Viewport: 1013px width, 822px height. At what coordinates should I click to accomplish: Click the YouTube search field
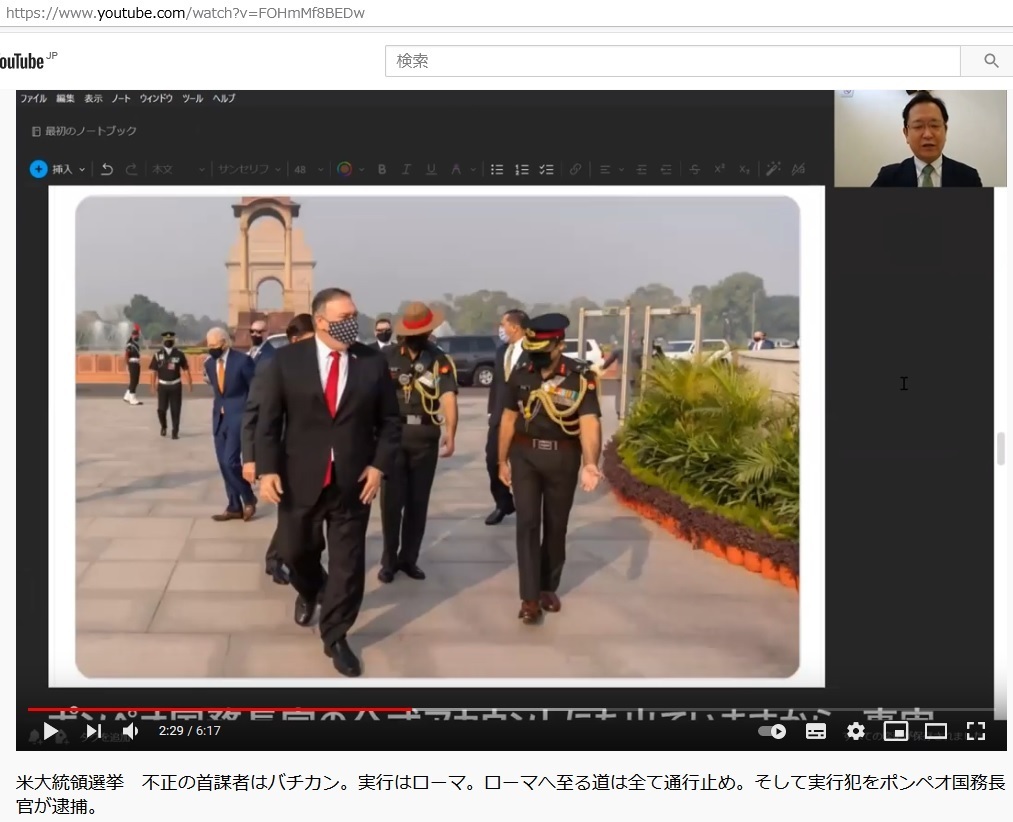673,61
